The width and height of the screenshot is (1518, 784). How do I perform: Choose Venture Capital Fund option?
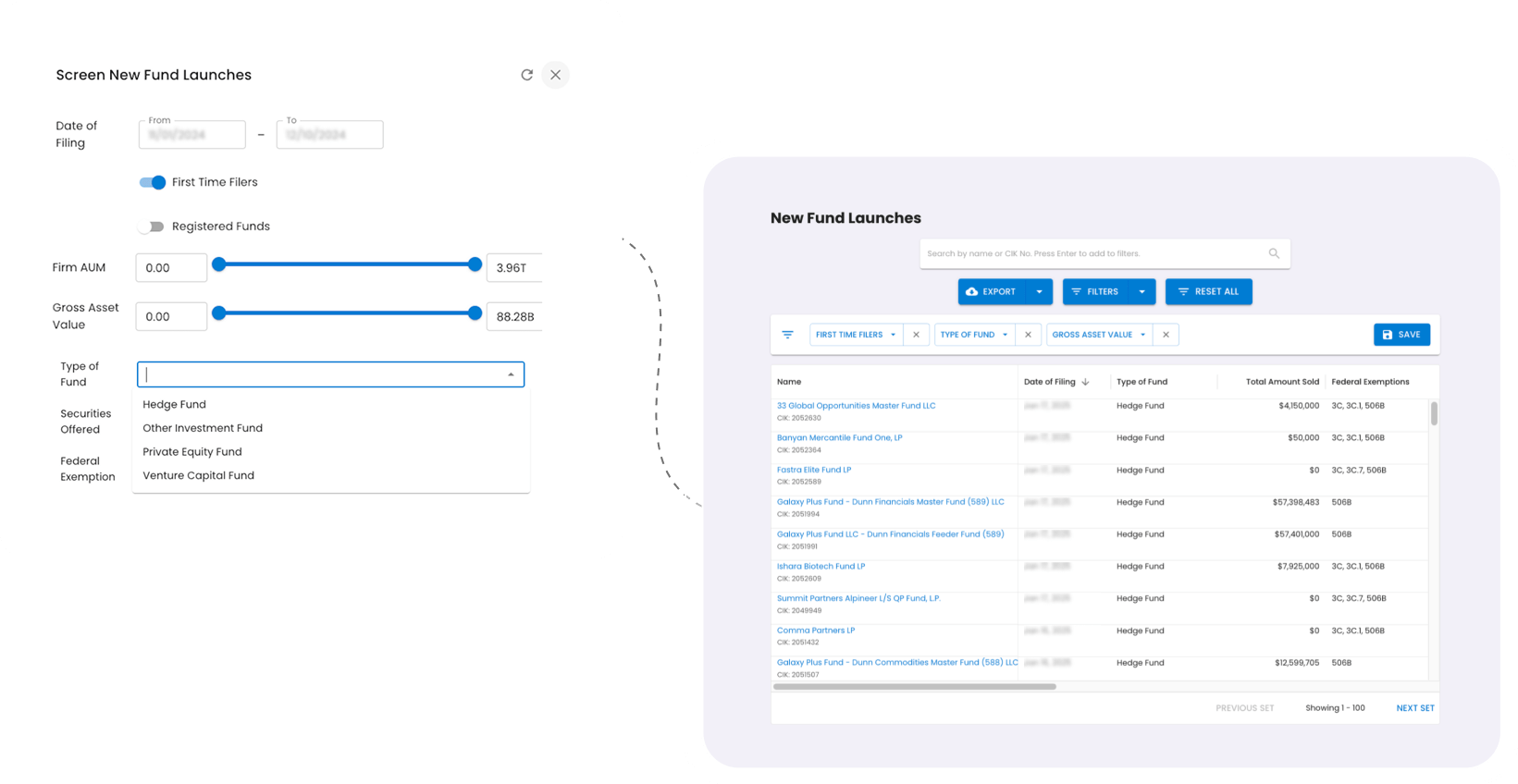tap(198, 475)
